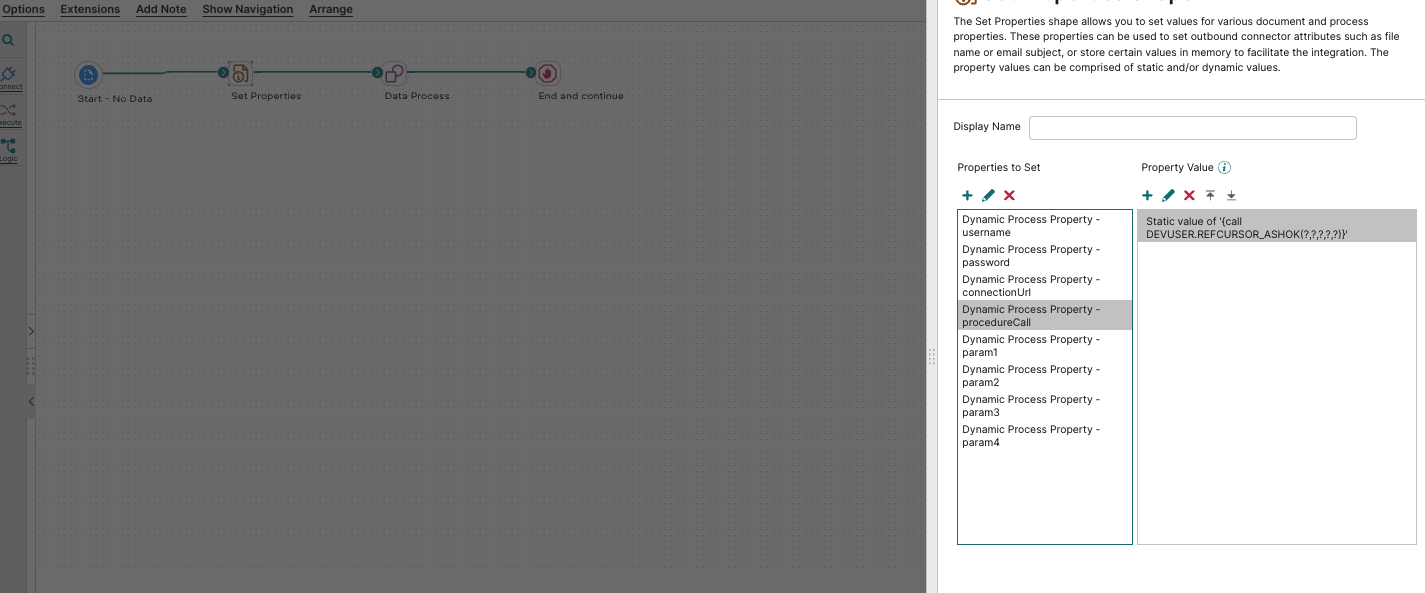Viewport: 1425px width, 593px height.
Task: Click Show Navigation
Action: pos(247,9)
